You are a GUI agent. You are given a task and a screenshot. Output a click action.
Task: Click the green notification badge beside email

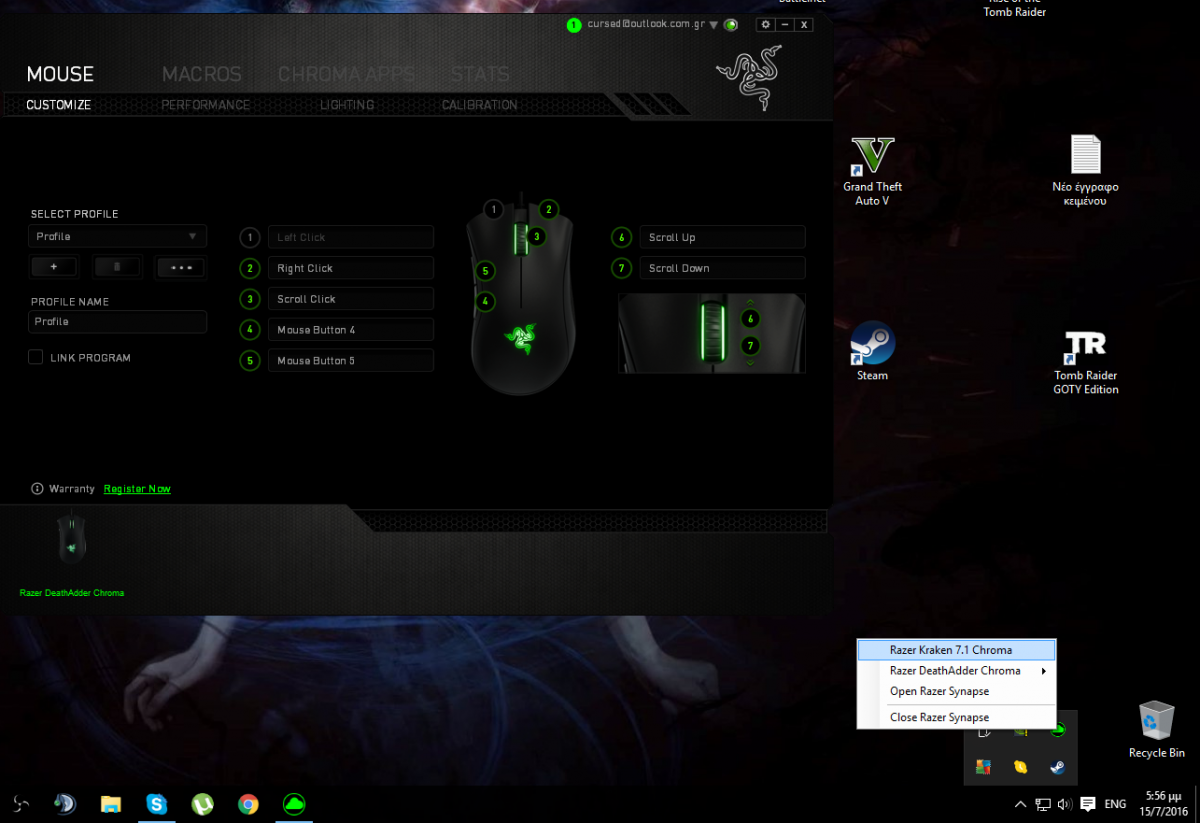pos(574,25)
